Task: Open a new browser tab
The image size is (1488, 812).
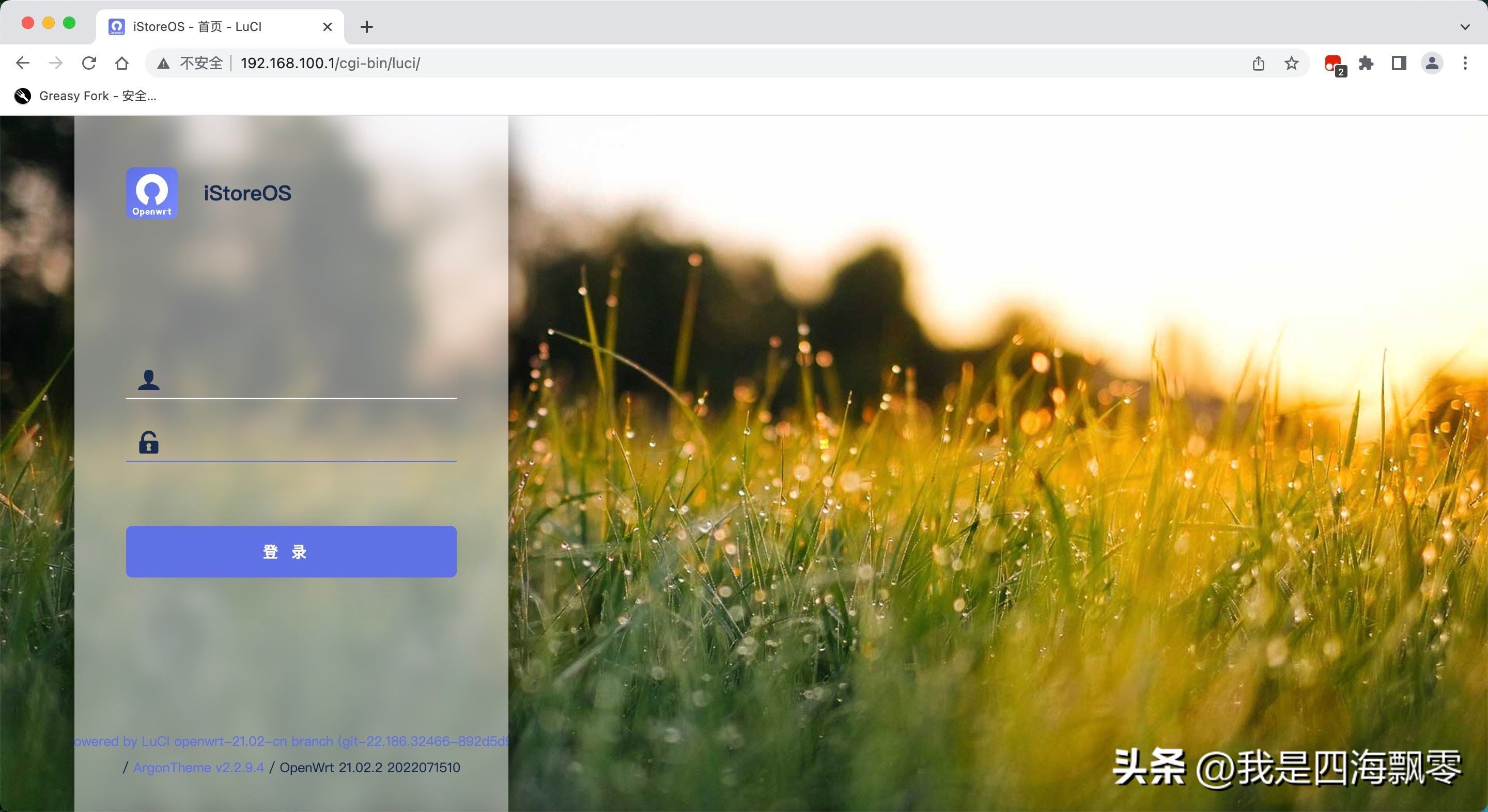Action: click(366, 26)
